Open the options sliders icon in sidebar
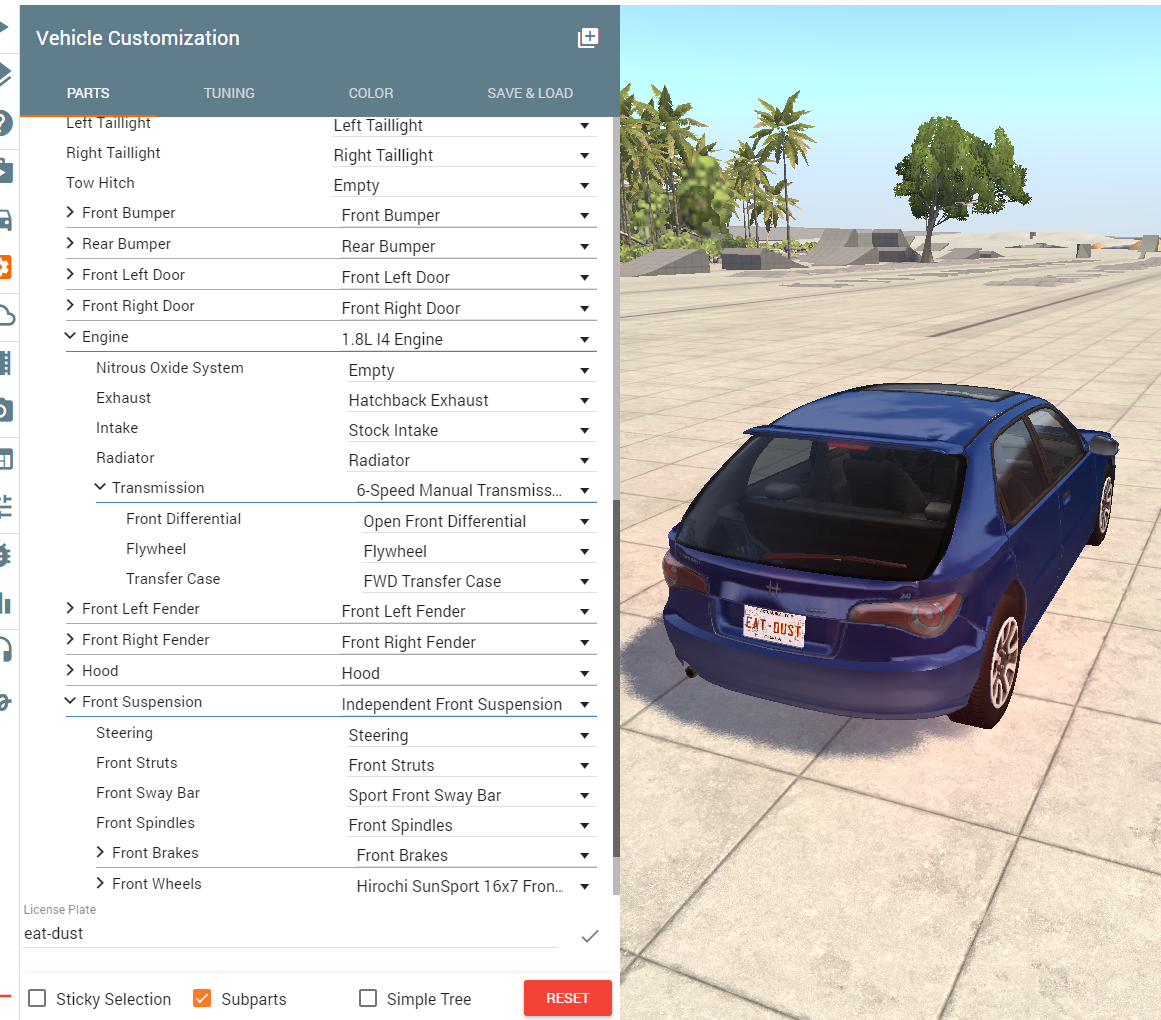The width and height of the screenshot is (1161, 1020). pos(5,507)
